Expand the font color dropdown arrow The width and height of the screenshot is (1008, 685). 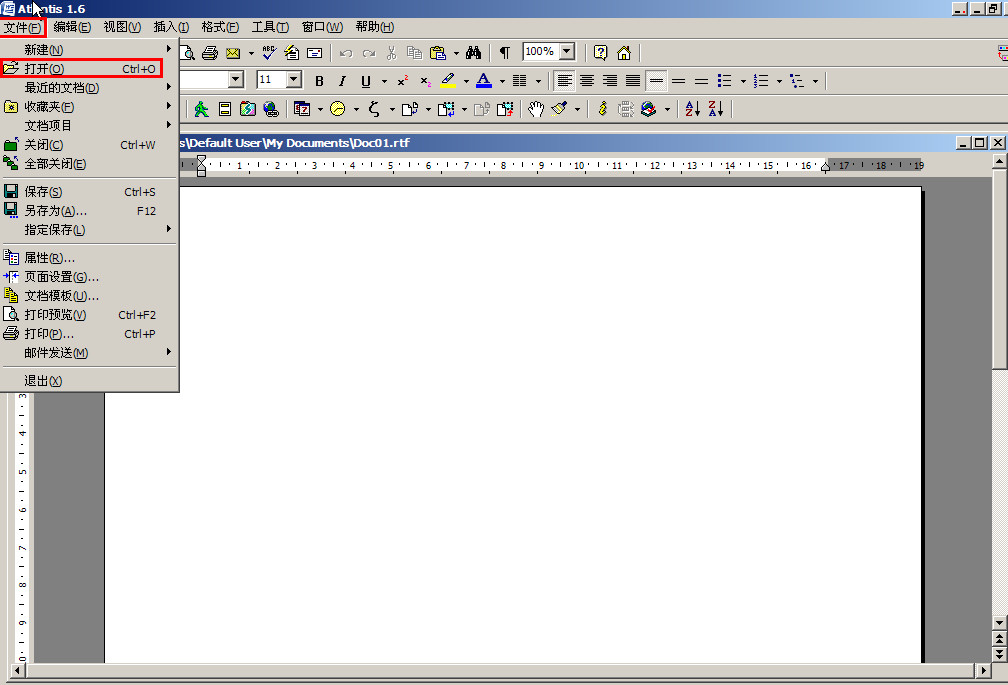501,82
